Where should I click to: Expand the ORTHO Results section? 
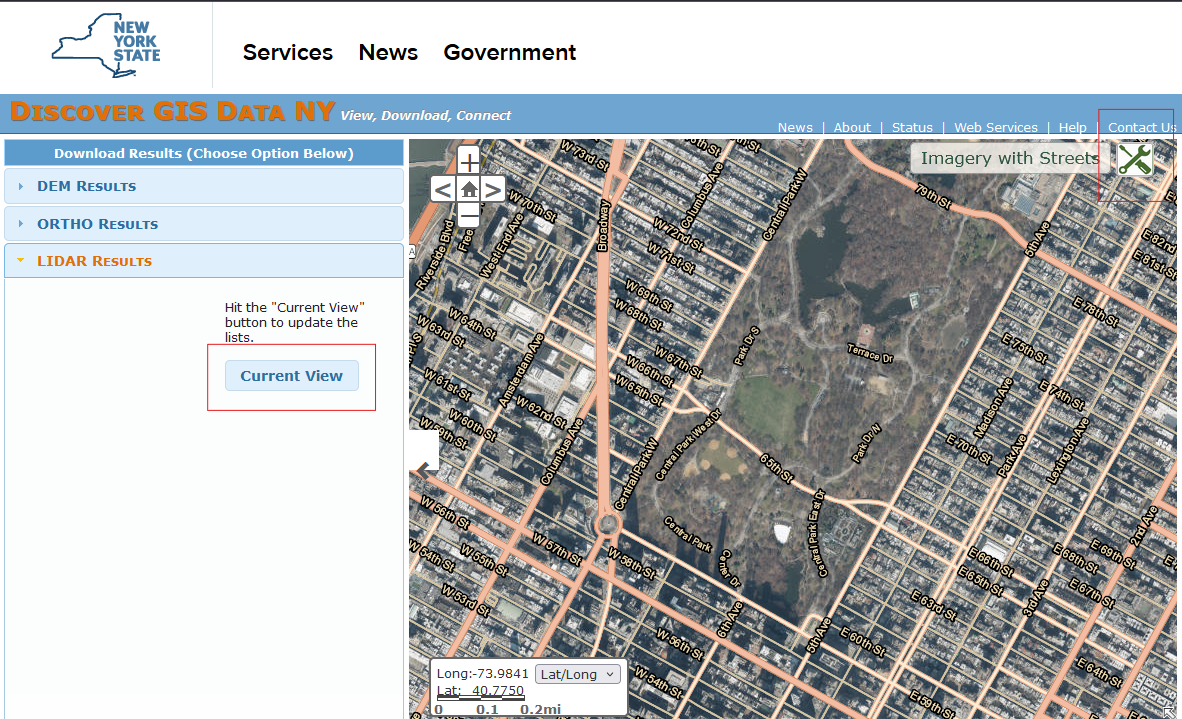pyautogui.click(x=97, y=224)
